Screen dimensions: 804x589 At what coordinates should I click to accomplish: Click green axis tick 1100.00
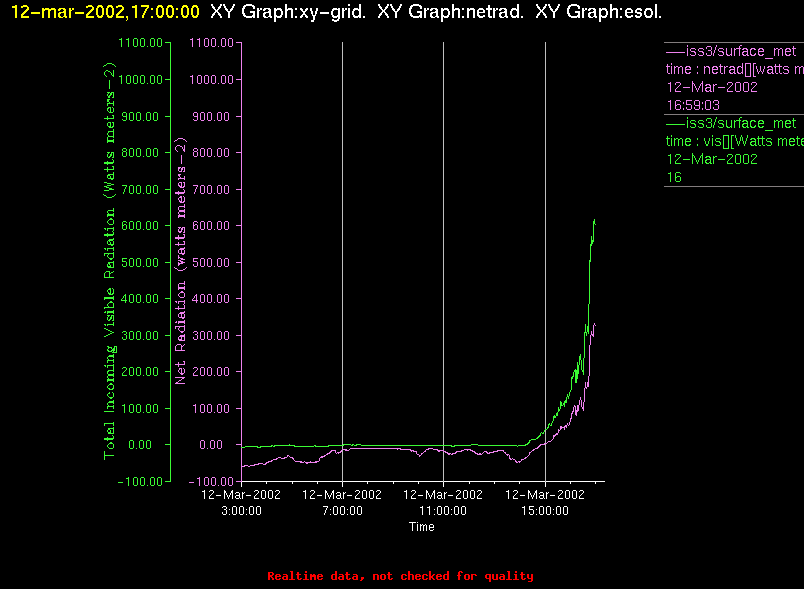(140, 43)
